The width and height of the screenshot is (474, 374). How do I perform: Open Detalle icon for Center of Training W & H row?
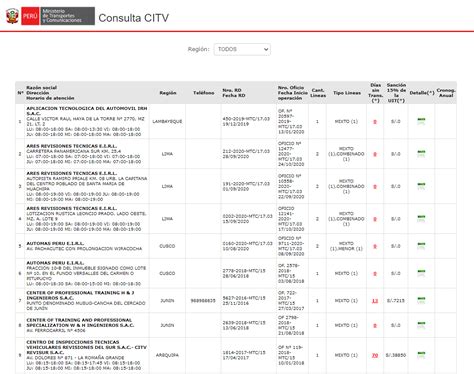tap(421, 325)
